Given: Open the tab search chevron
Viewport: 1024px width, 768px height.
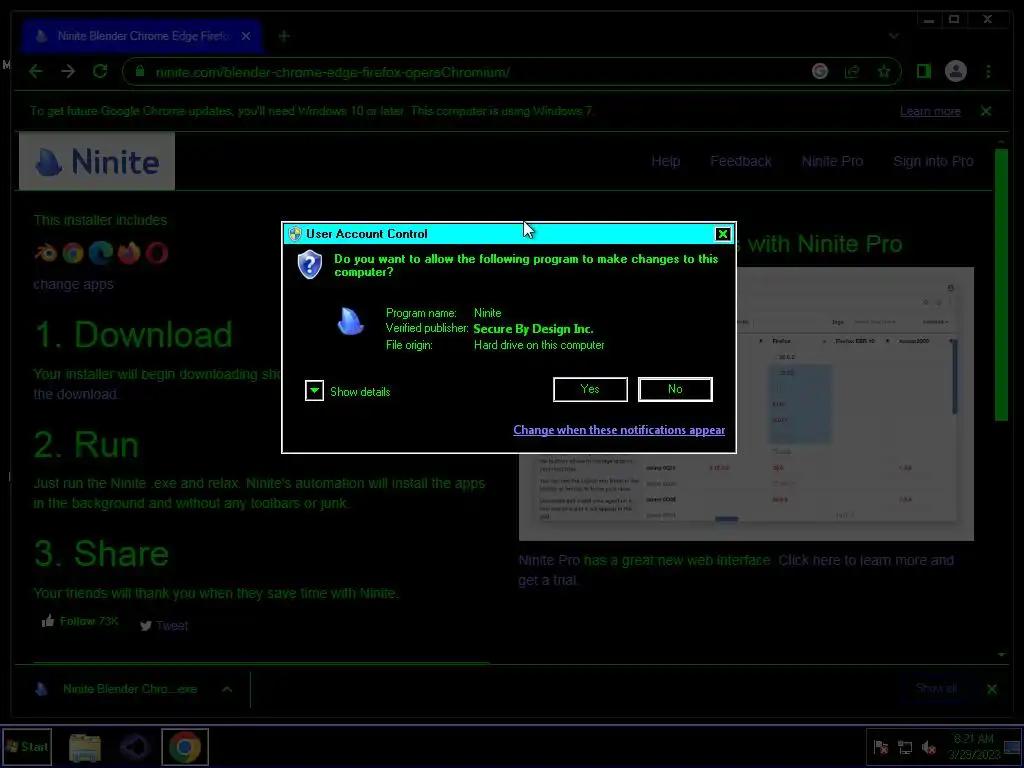Looking at the screenshot, I should [x=893, y=36].
